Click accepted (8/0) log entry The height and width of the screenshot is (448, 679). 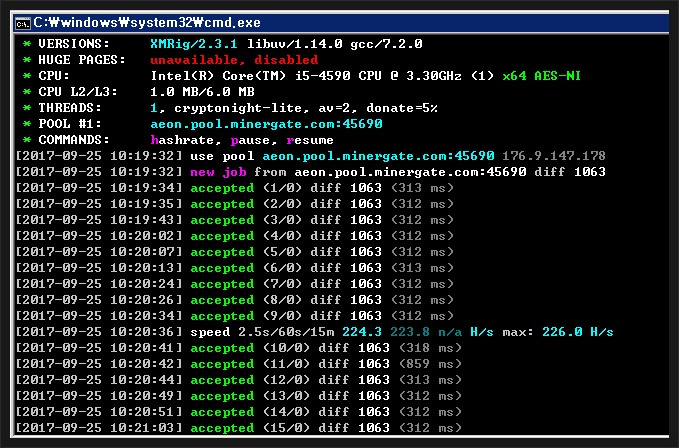[x=234, y=300]
